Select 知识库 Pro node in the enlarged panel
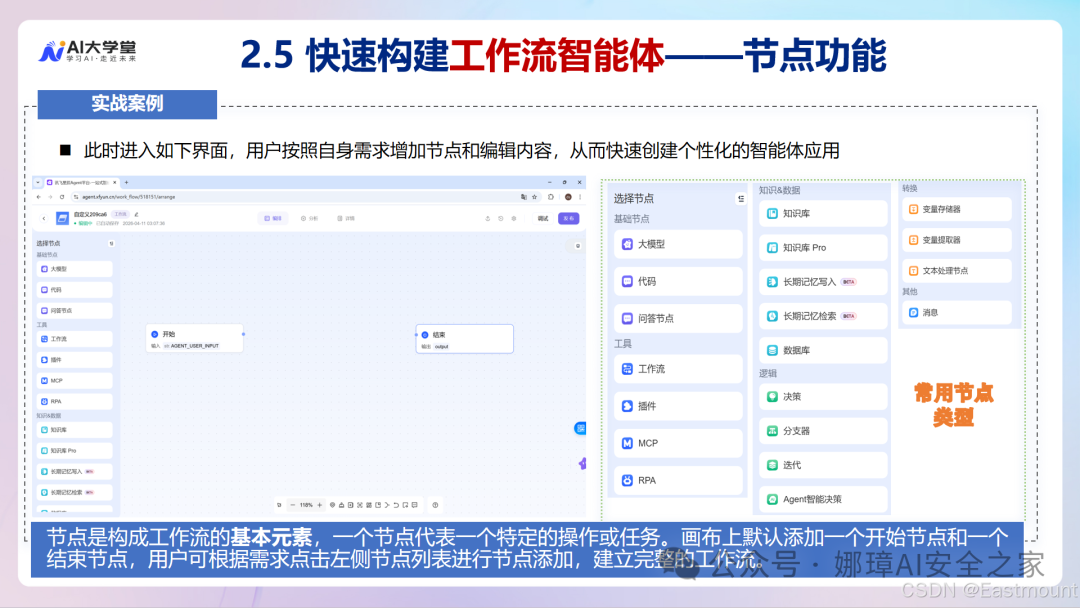The height and width of the screenshot is (608, 1080). tap(824, 247)
